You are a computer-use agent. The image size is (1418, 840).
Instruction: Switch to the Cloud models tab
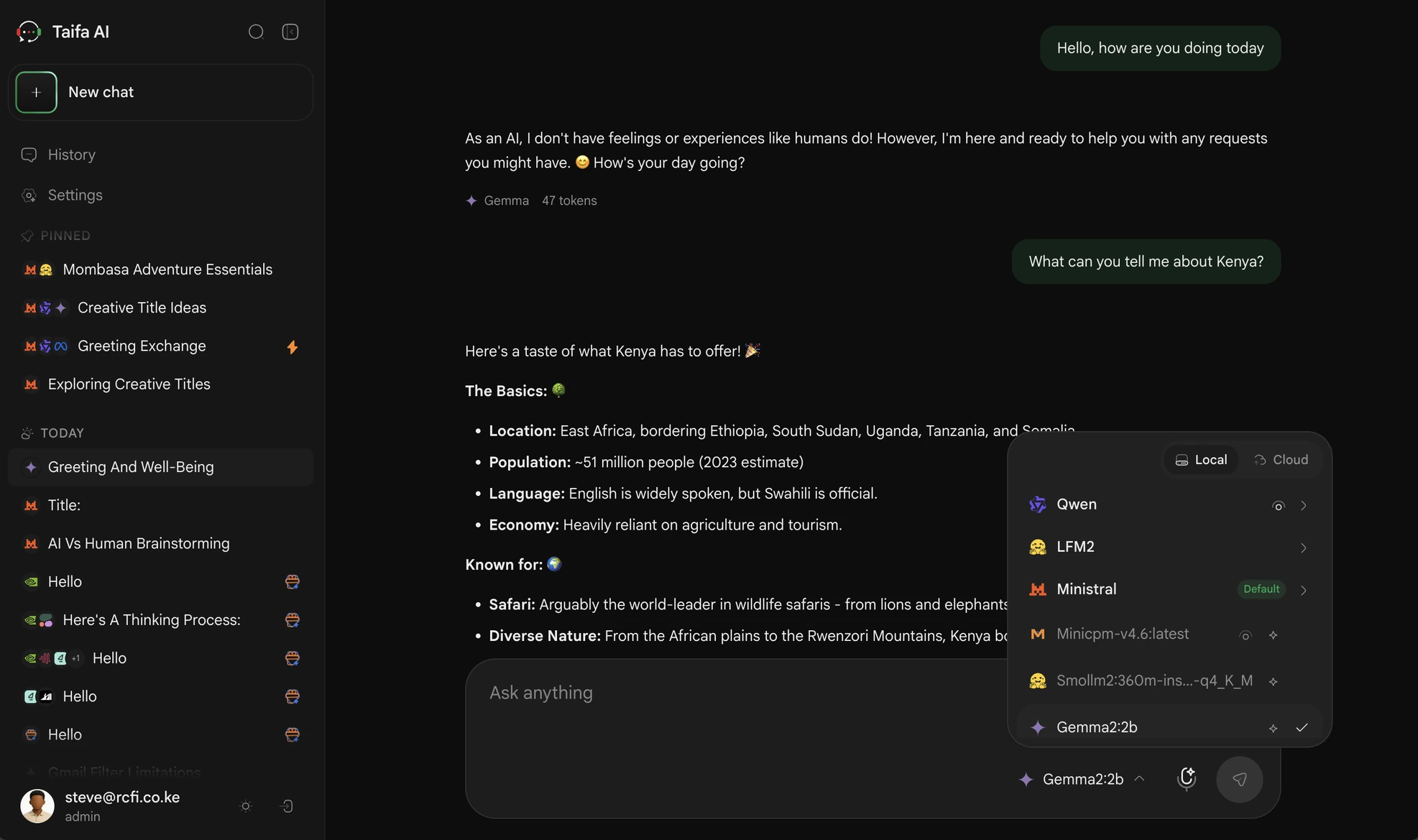coord(1281,460)
